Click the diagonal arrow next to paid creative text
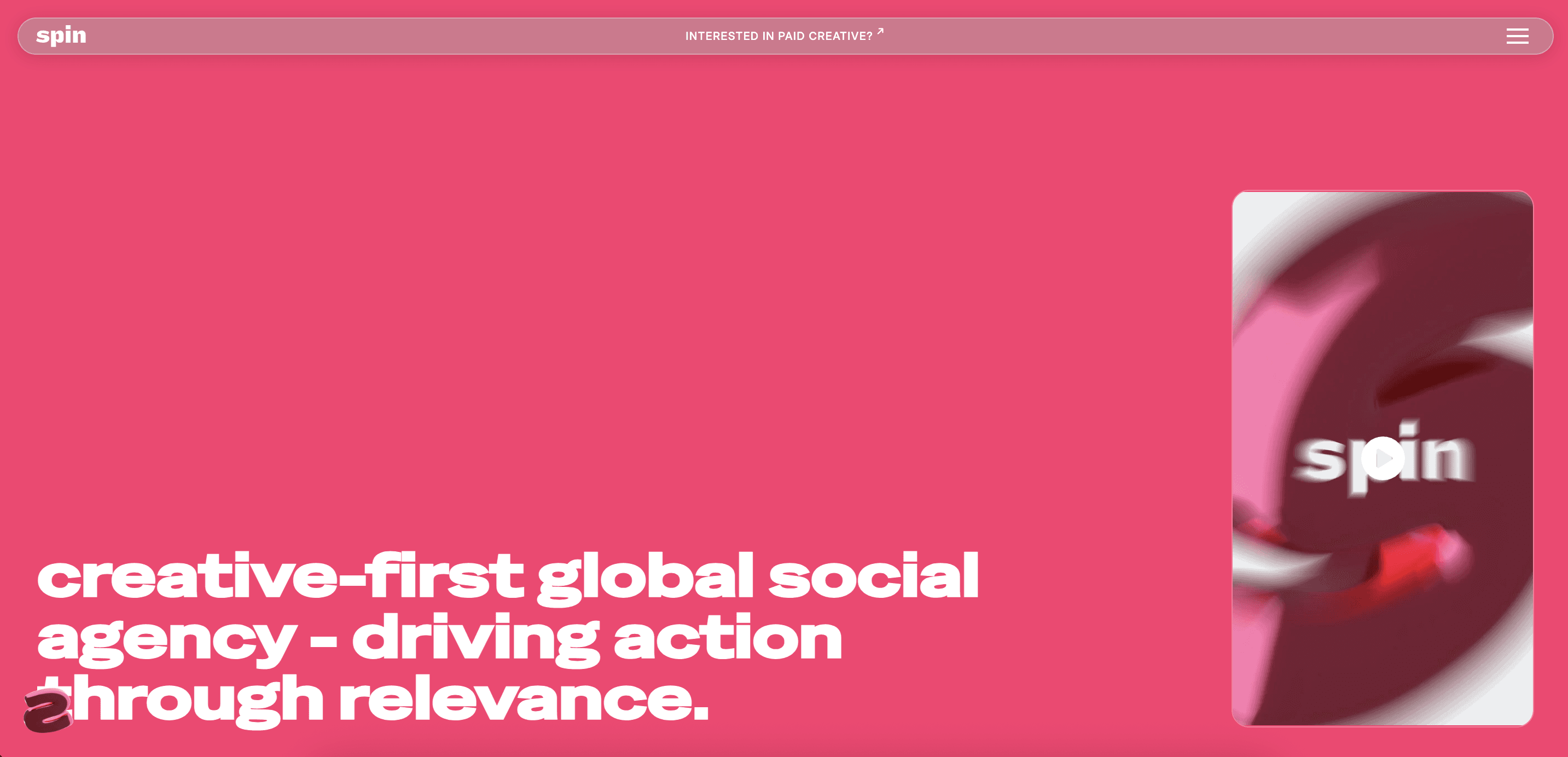 (x=880, y=31)
